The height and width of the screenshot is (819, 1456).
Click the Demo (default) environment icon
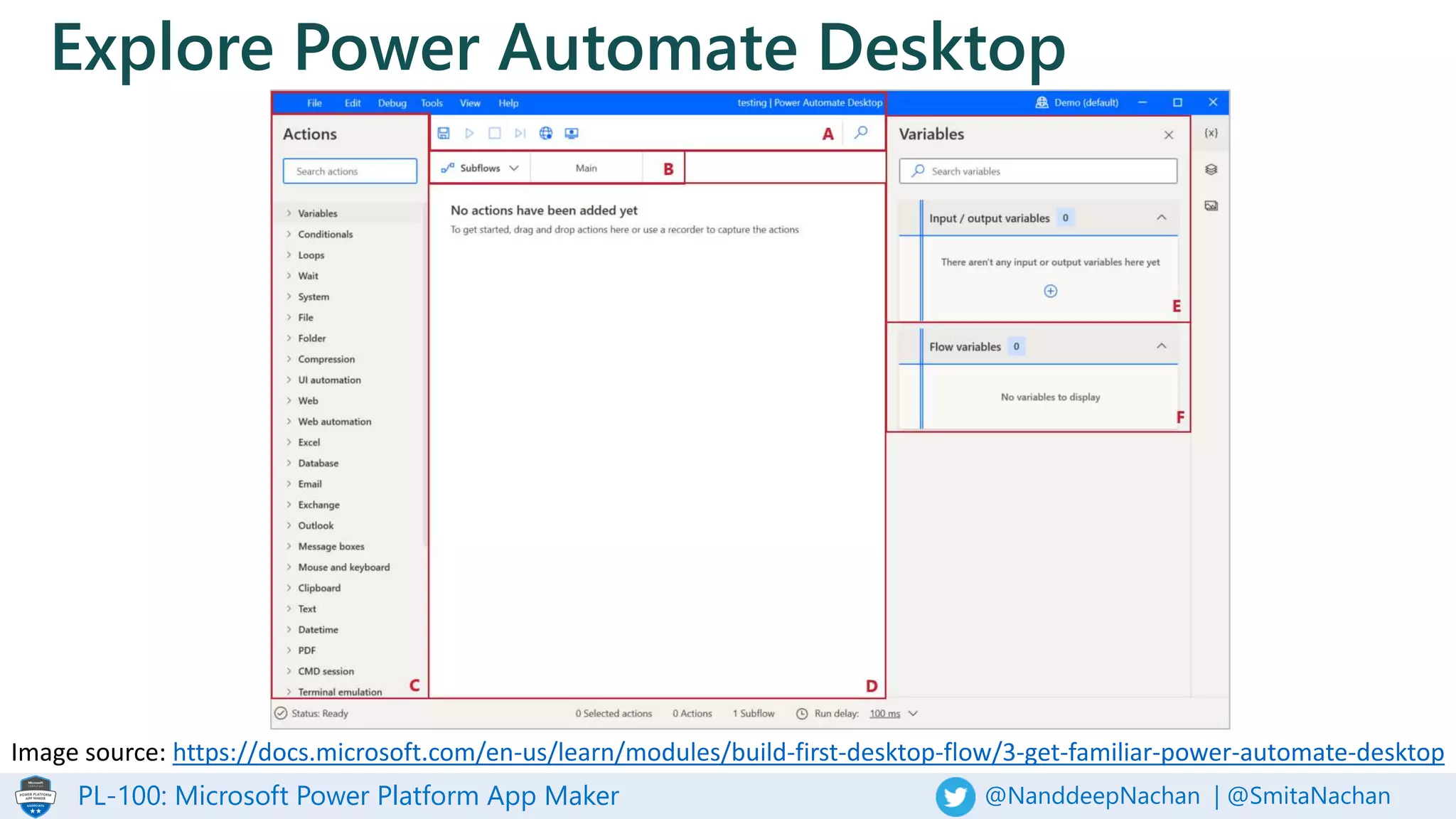tap(1042, 102)
